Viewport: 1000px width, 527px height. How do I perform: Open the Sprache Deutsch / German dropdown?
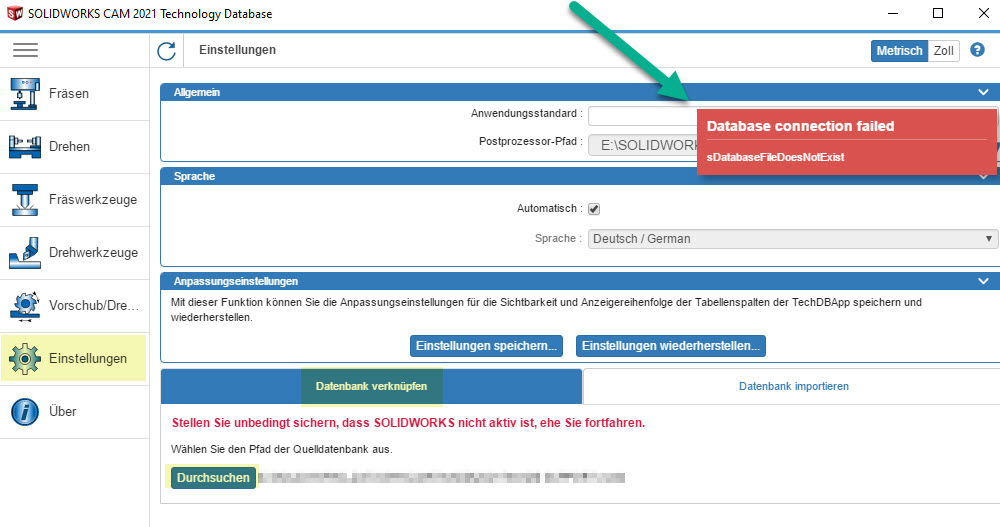click(x=792, y=239)
